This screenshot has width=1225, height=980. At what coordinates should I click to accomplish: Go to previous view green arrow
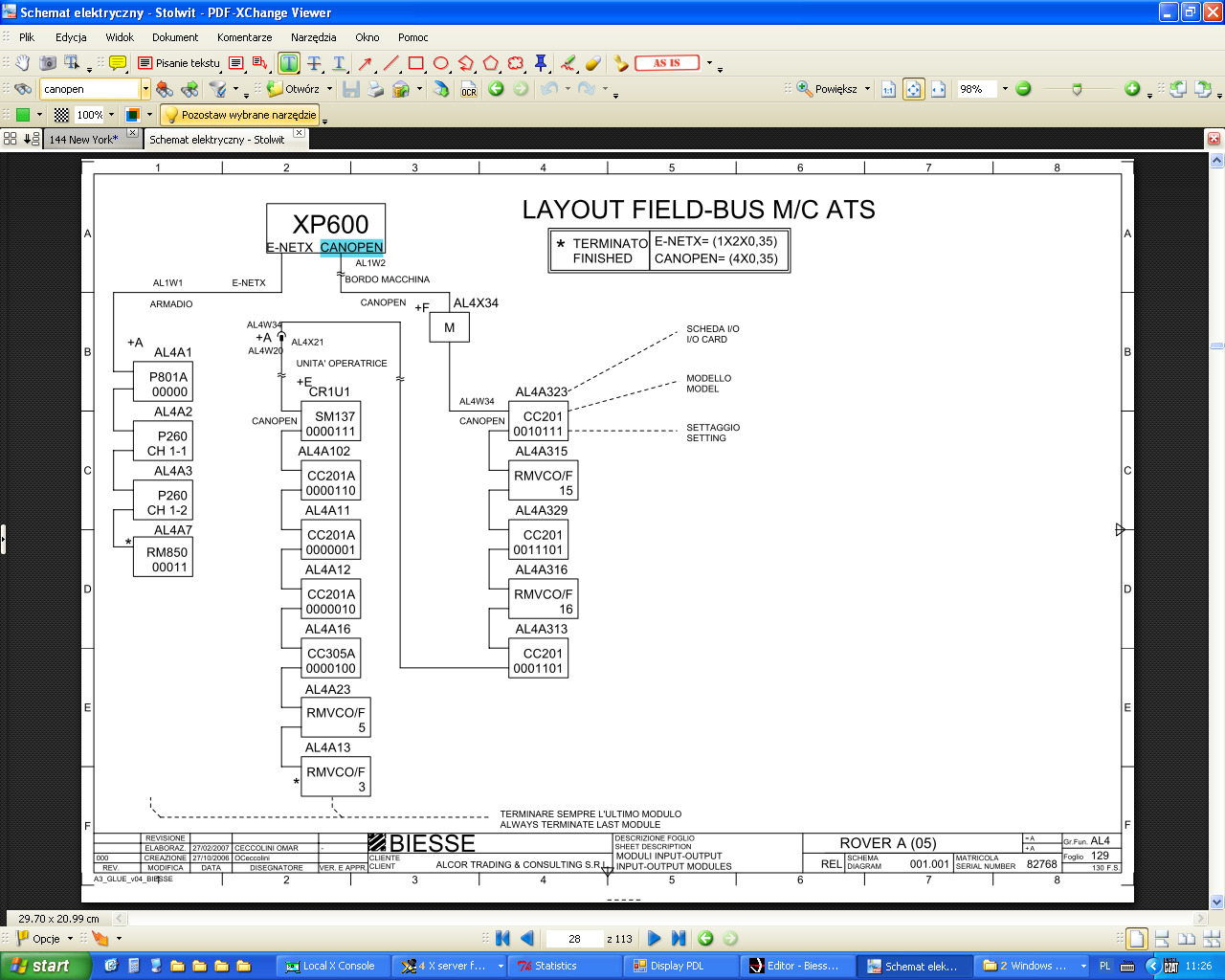click(496, 89)
